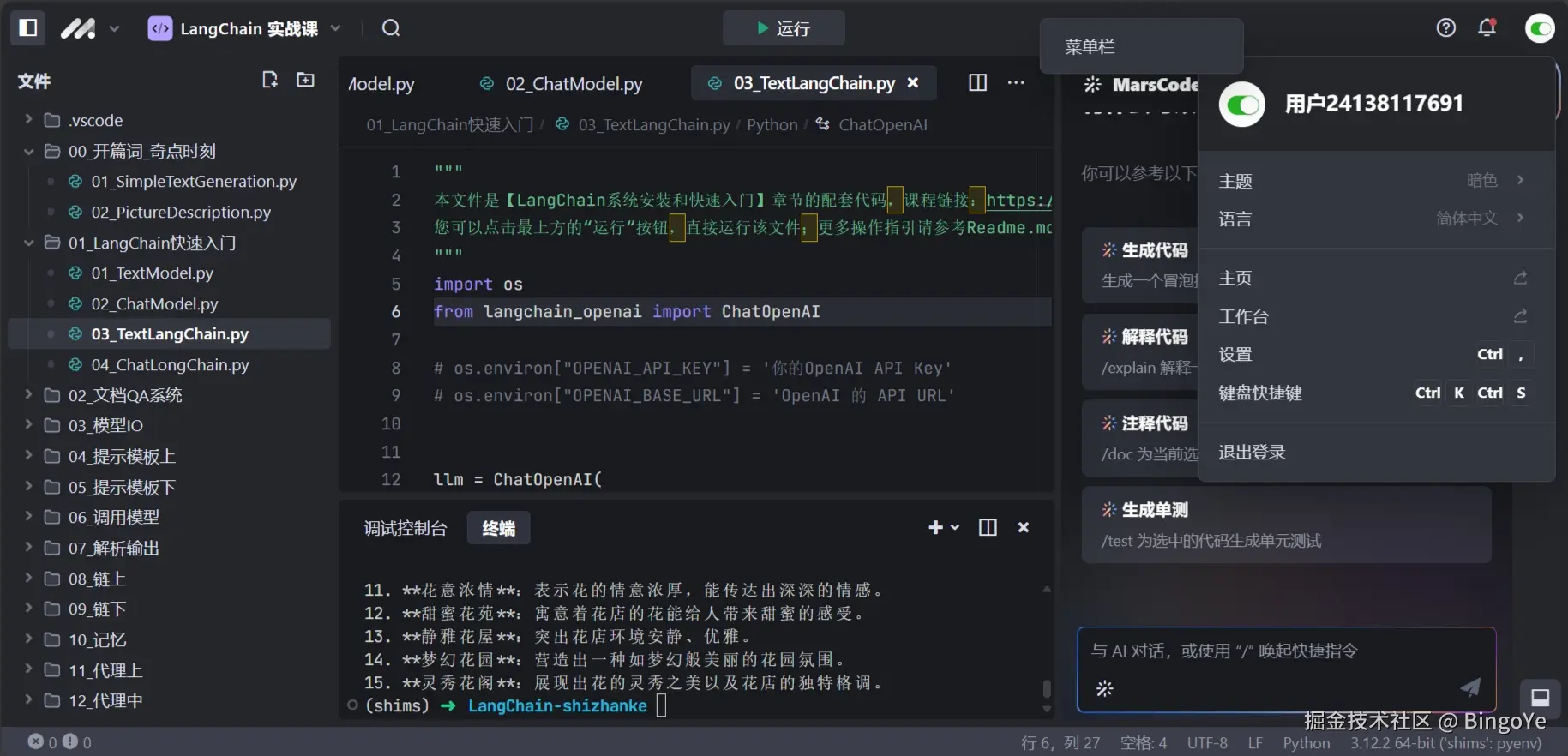The width and height of the screenshot is (1568, 756).
Task: Toggle the left sidebar panel icon
Action: [x=27, y=28]
